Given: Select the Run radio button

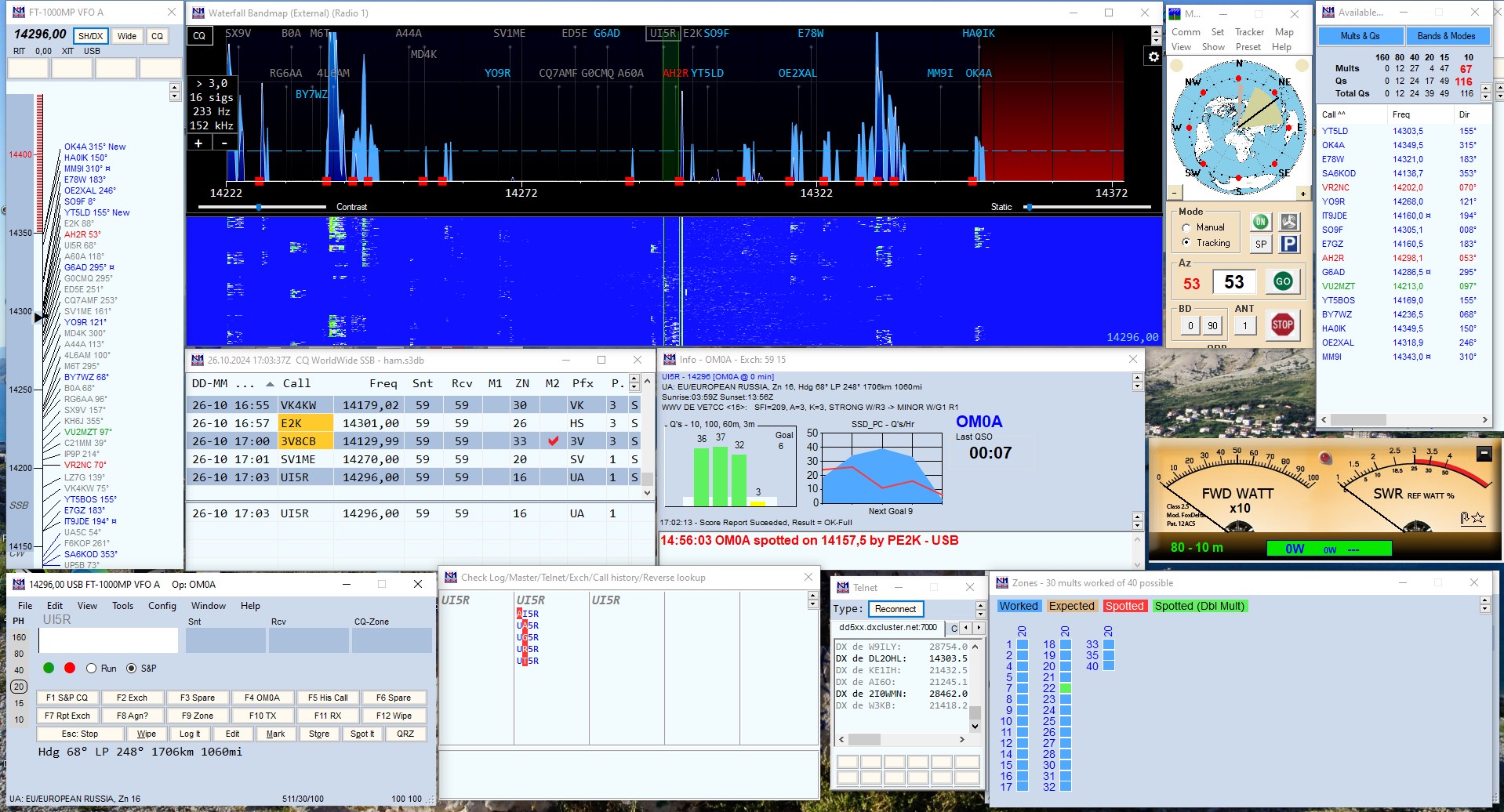Looking at the screenshot, I should pyautogui.click(x=92, y=669).
